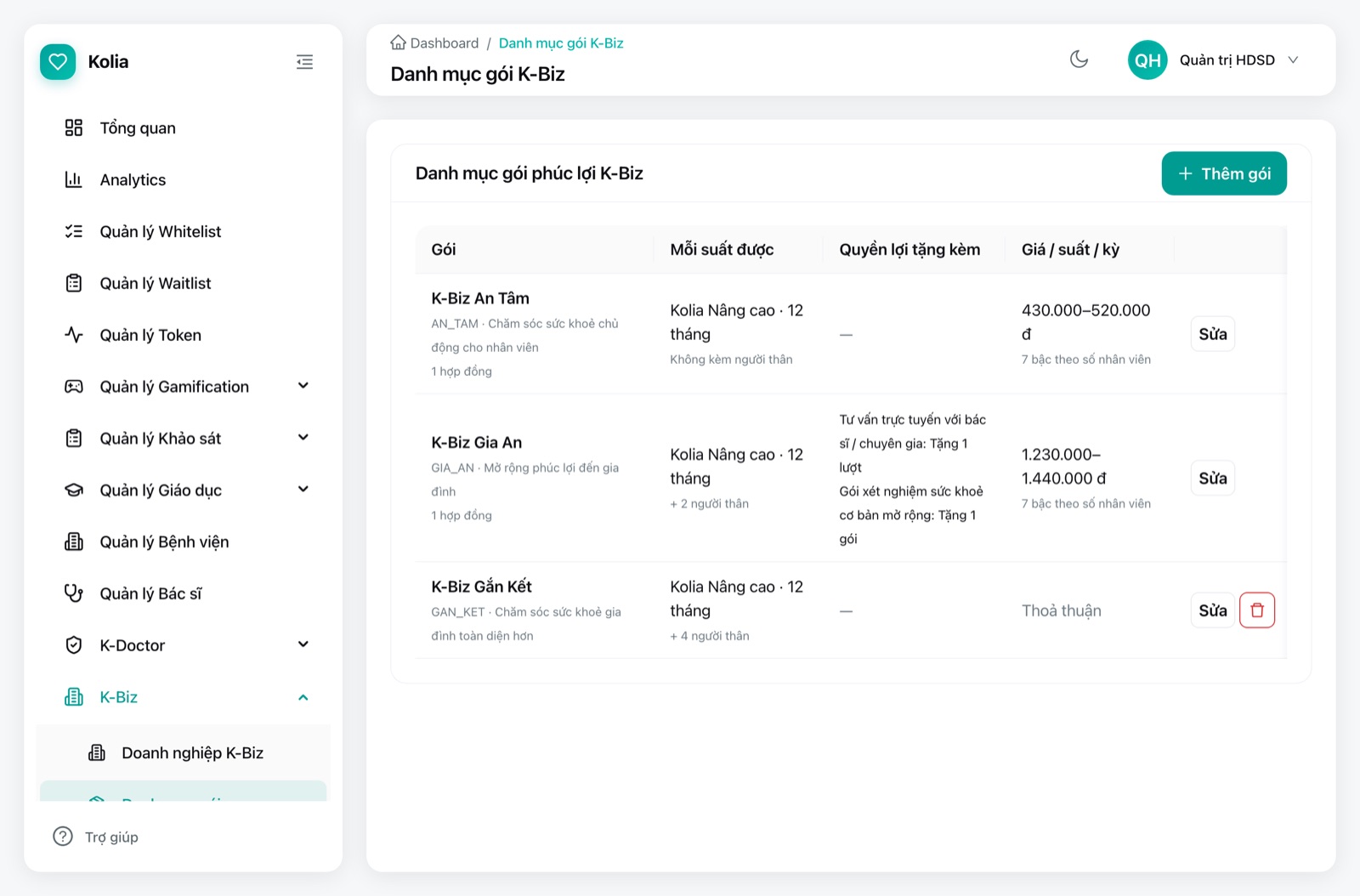The height and width of the screenshot is (896, 1360).
Task: Click the Quản lý Waitlist clipboard icon
Action: [74, 283]
